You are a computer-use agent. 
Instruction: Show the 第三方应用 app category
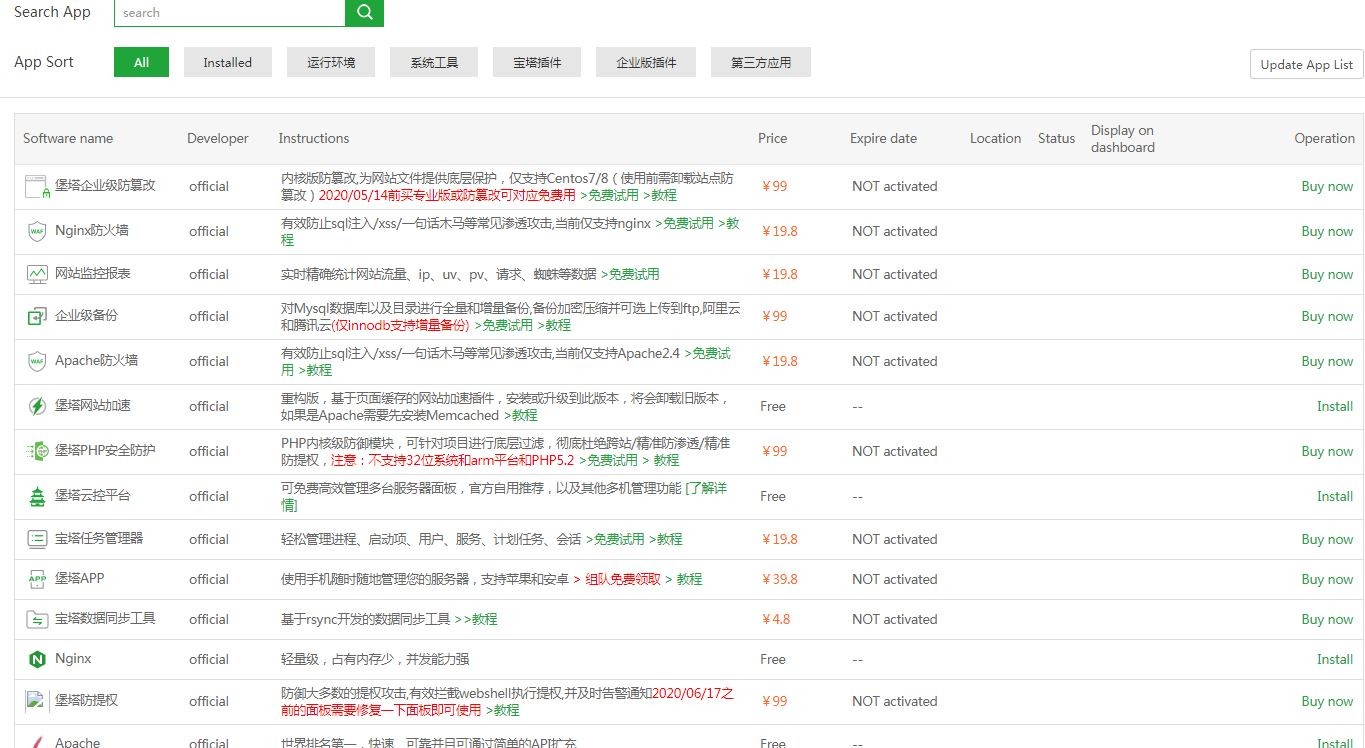pos(760,62)
